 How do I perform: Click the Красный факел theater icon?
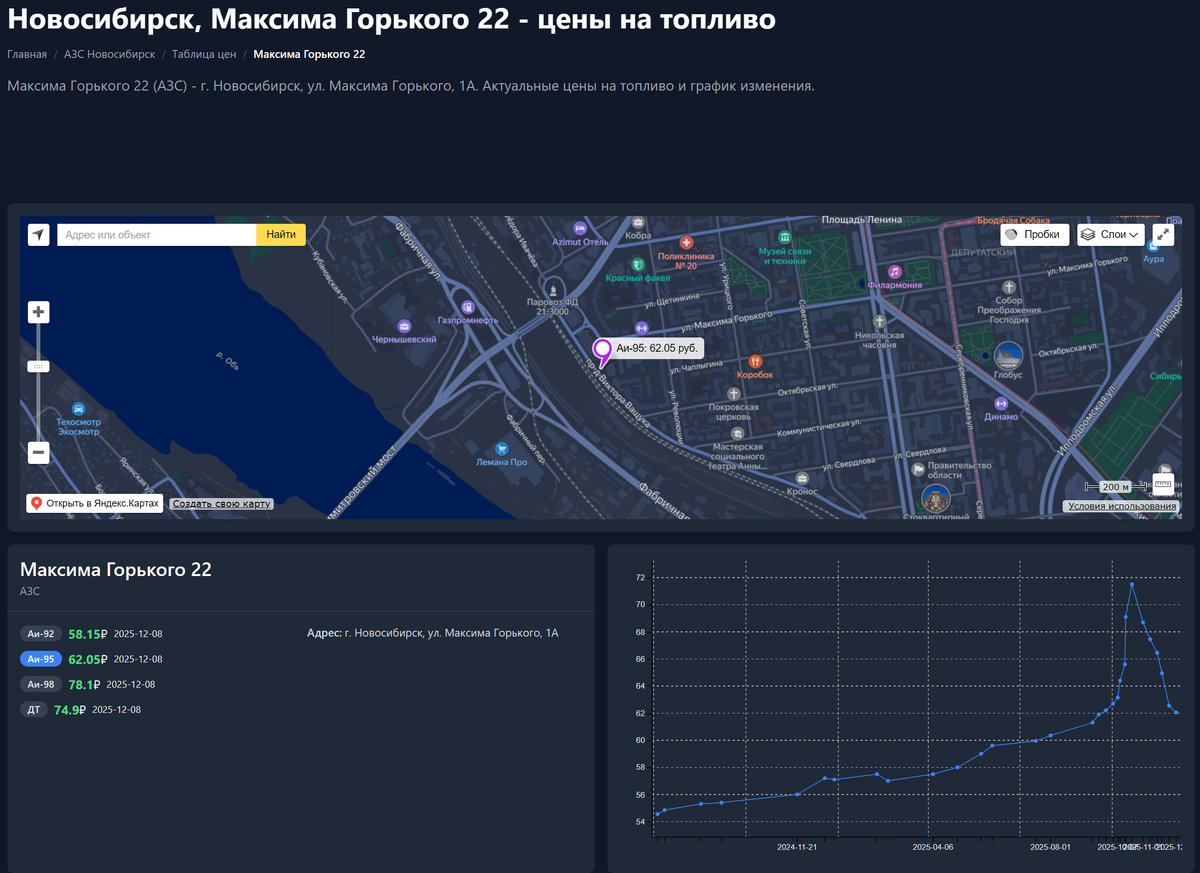[637, 264]
